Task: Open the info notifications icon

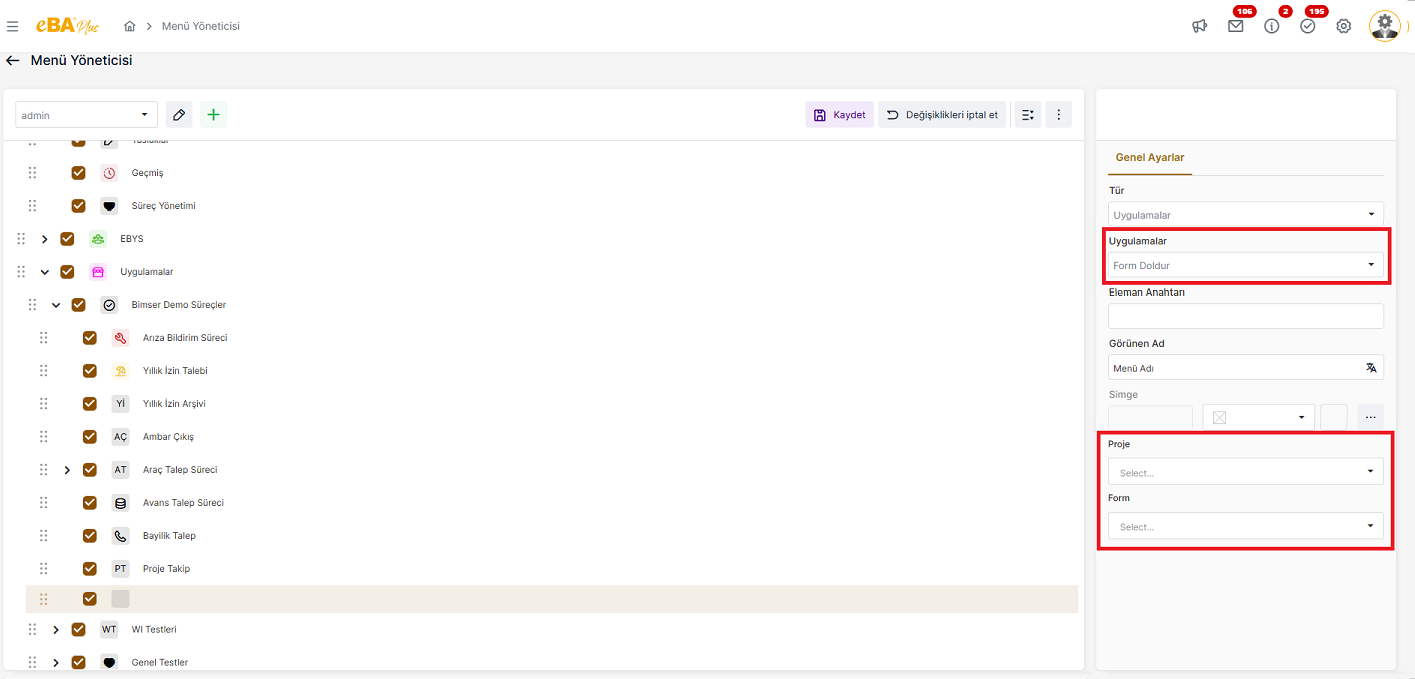Action: click(1272, 26)
